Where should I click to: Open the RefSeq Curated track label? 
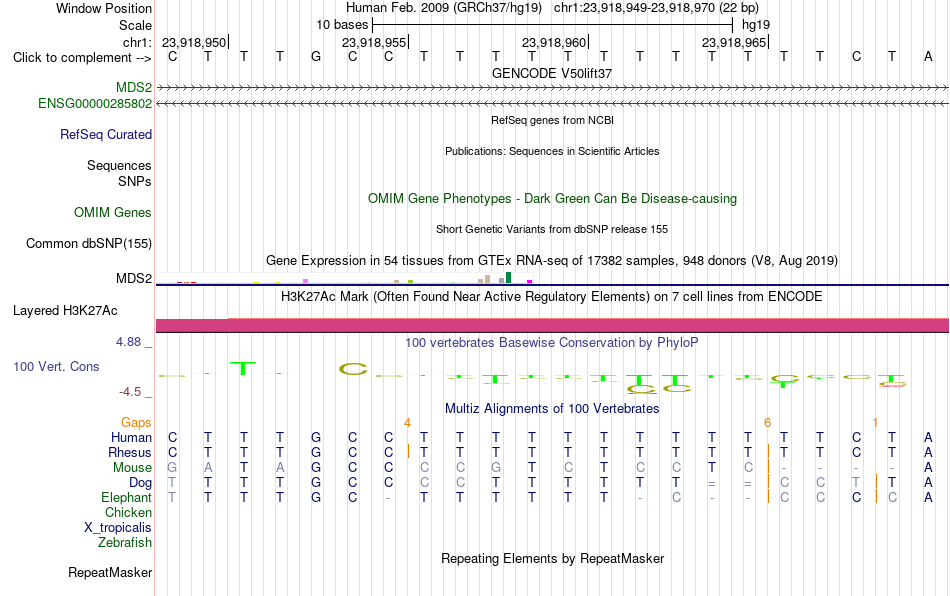pyautogui.click(x=106, y=134)
